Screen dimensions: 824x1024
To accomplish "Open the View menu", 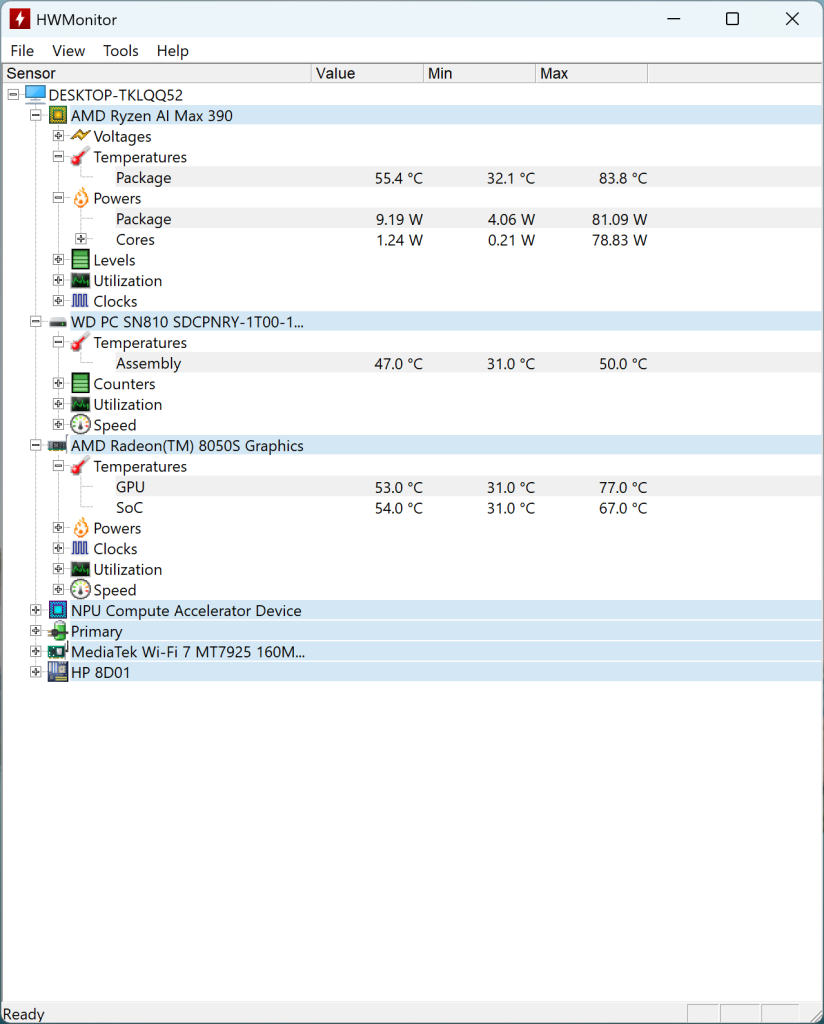I will point(69,51).
